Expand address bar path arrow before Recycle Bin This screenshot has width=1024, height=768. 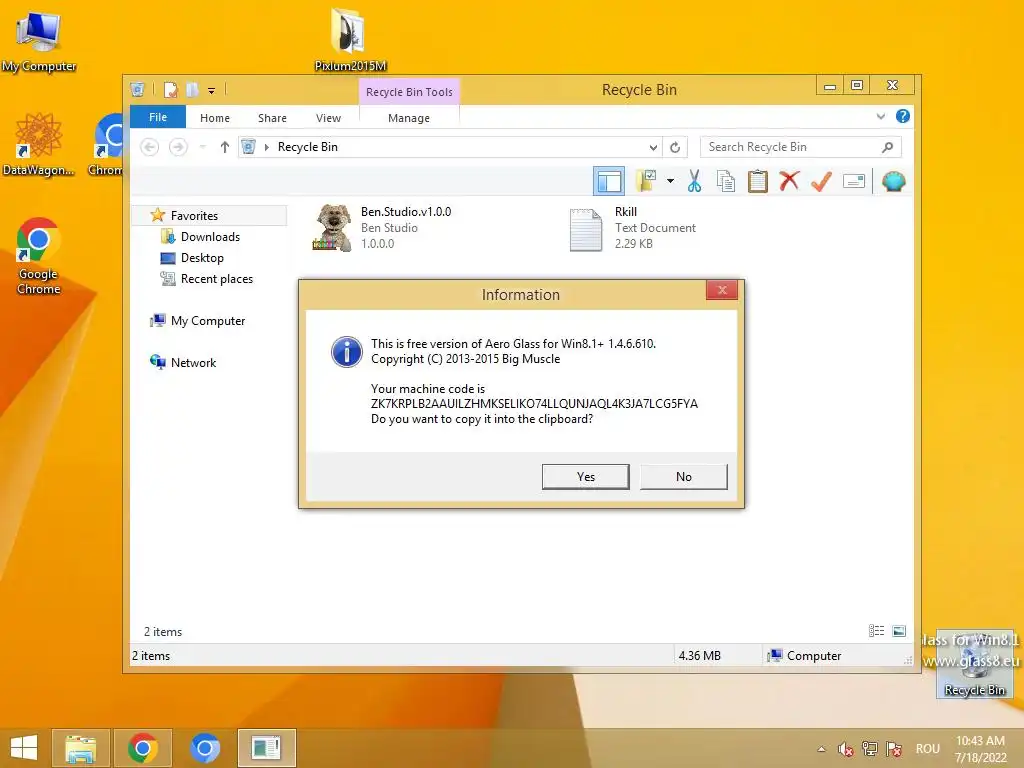coord(266,147)
